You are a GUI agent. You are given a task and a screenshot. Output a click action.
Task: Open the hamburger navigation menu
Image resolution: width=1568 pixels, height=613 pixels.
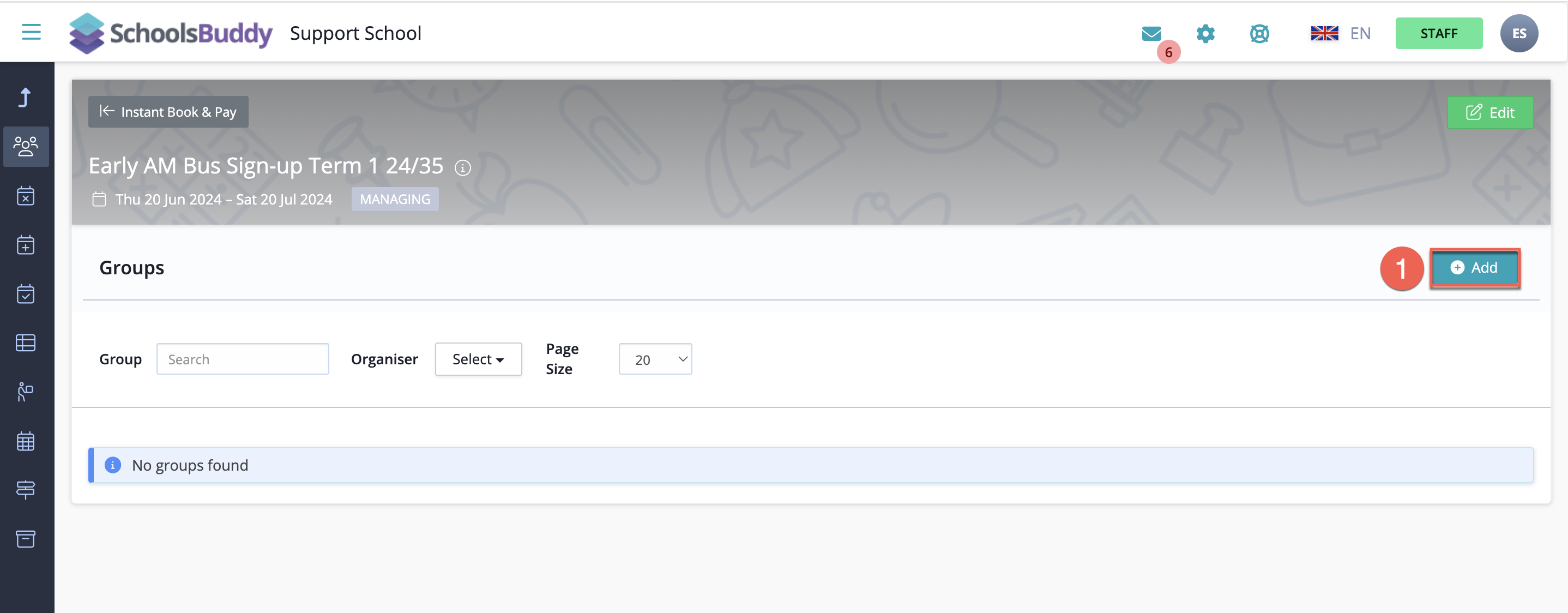(x=31, y=32)
